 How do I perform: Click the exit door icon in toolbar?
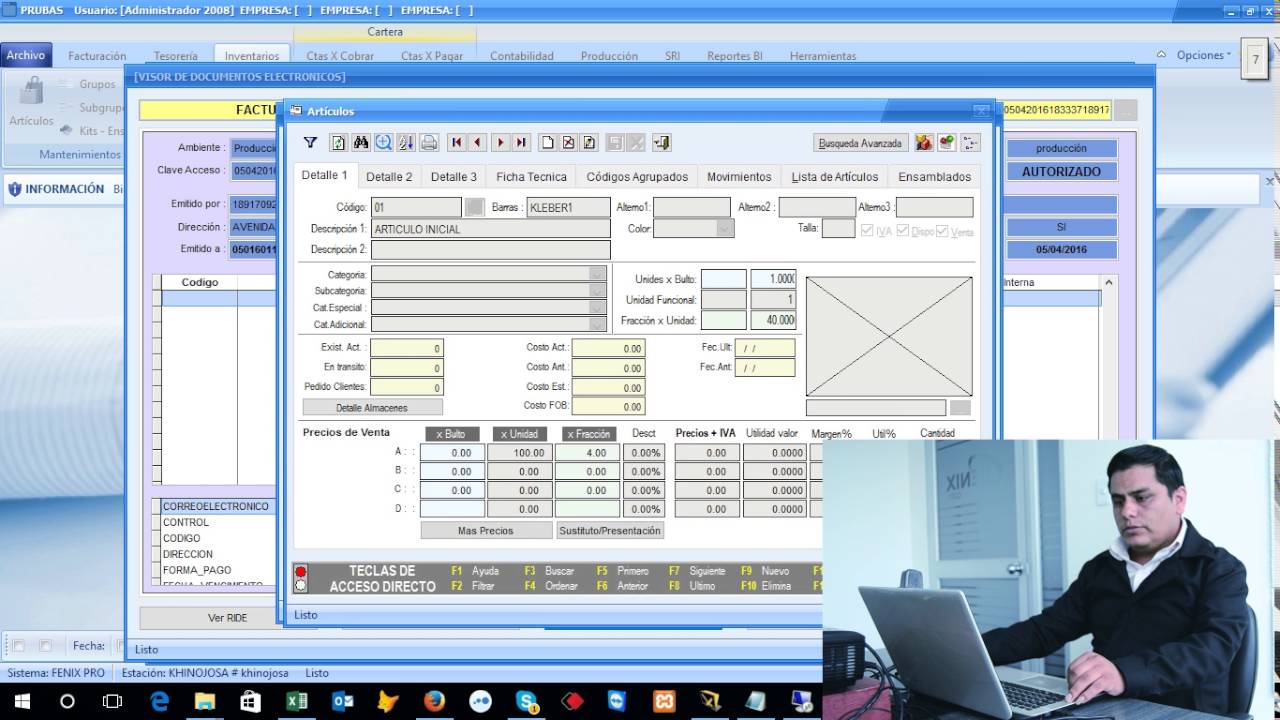pyautogui.click(x=661, y=143)
